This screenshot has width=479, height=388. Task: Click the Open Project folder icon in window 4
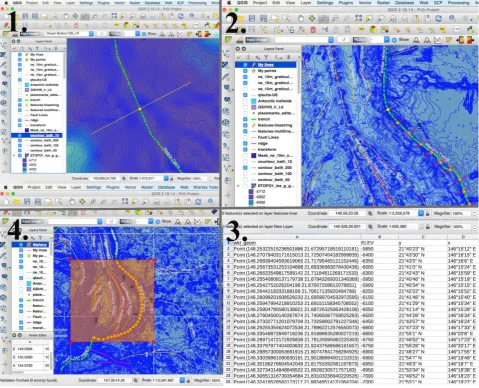[x=16, y=201]
